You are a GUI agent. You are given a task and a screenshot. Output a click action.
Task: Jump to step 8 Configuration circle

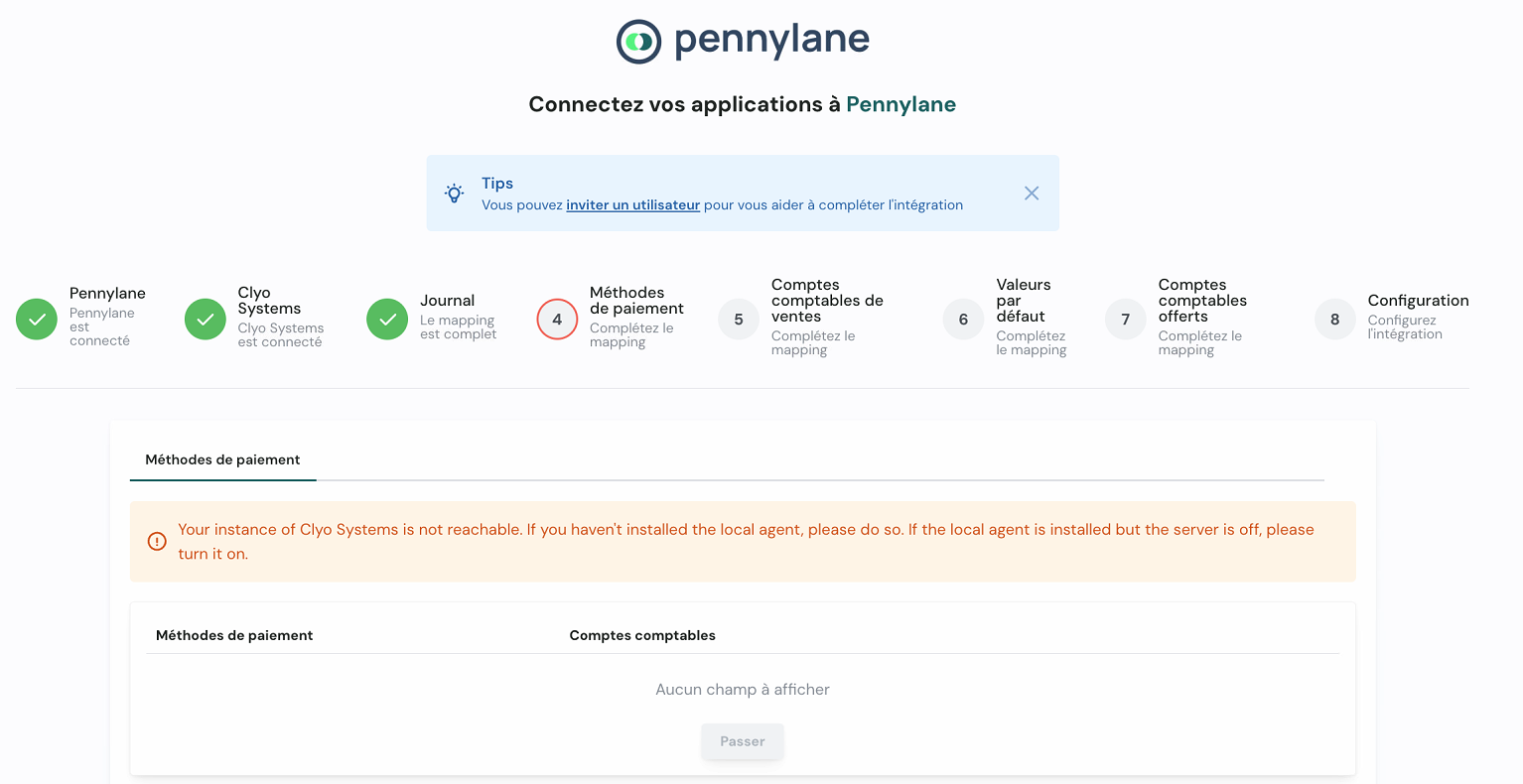[1335, 320]
